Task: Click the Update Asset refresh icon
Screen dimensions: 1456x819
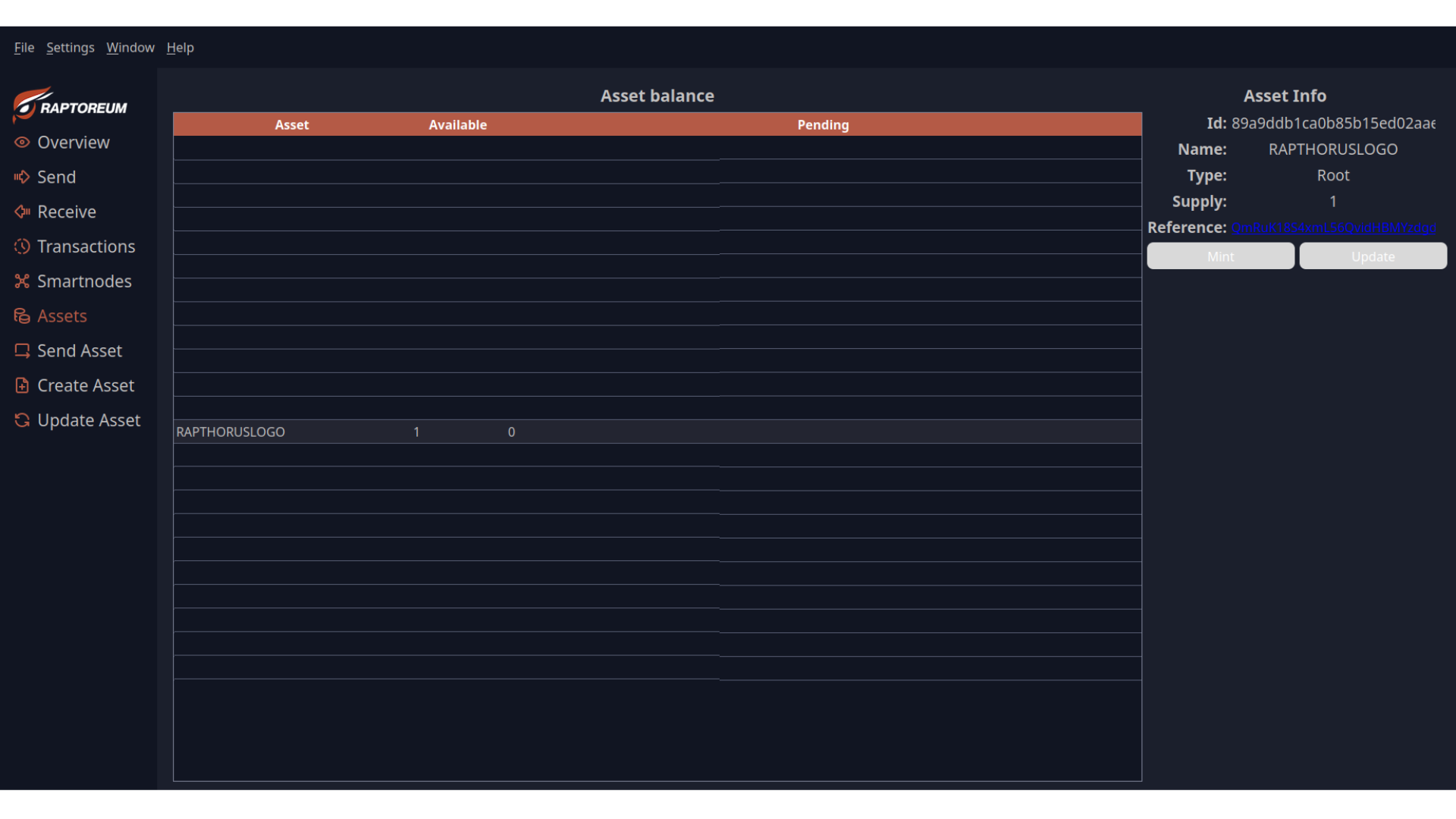Action: [x=22, y=420]
